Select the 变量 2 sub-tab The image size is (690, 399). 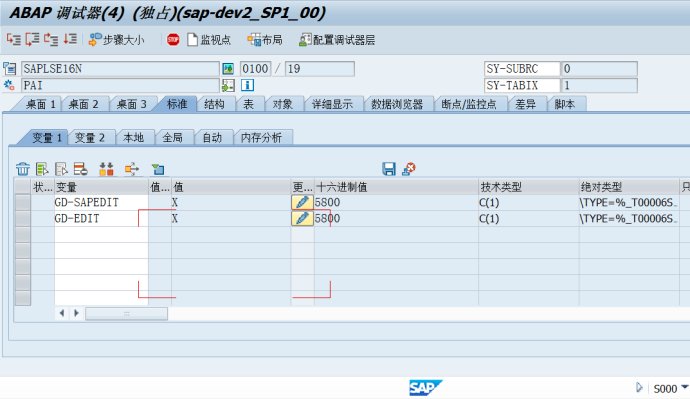click(x=90, y=138)
